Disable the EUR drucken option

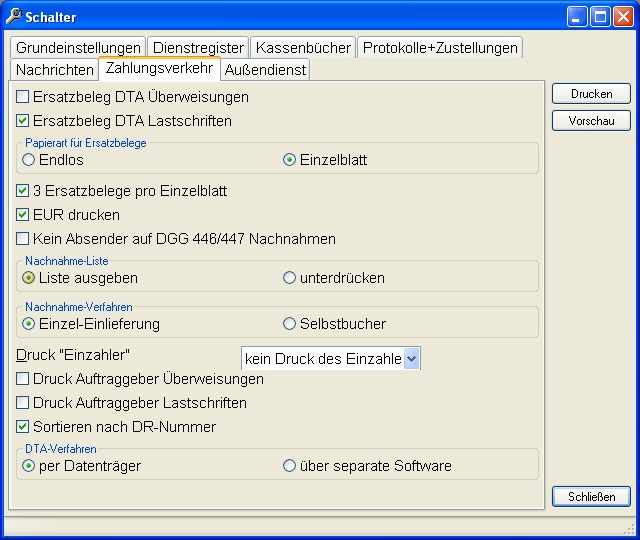tap(22, 215)
